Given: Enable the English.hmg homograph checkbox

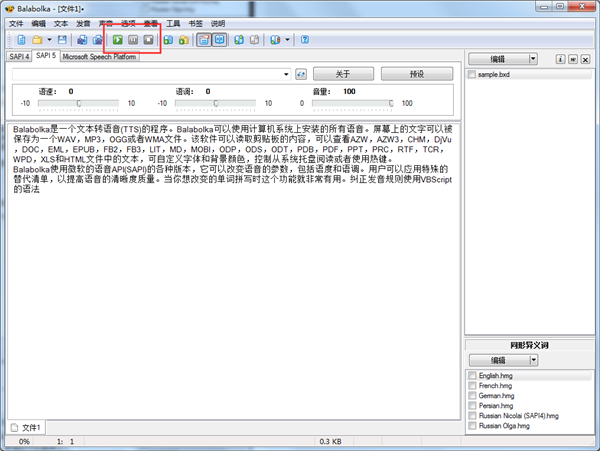Looking at the screenshot, I should tap(472, 375).
